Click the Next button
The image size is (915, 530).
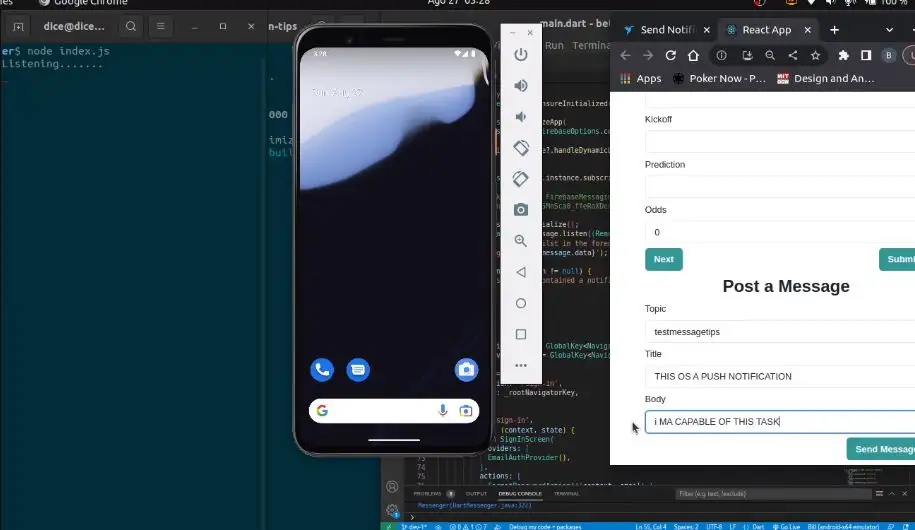pos(663,259)
